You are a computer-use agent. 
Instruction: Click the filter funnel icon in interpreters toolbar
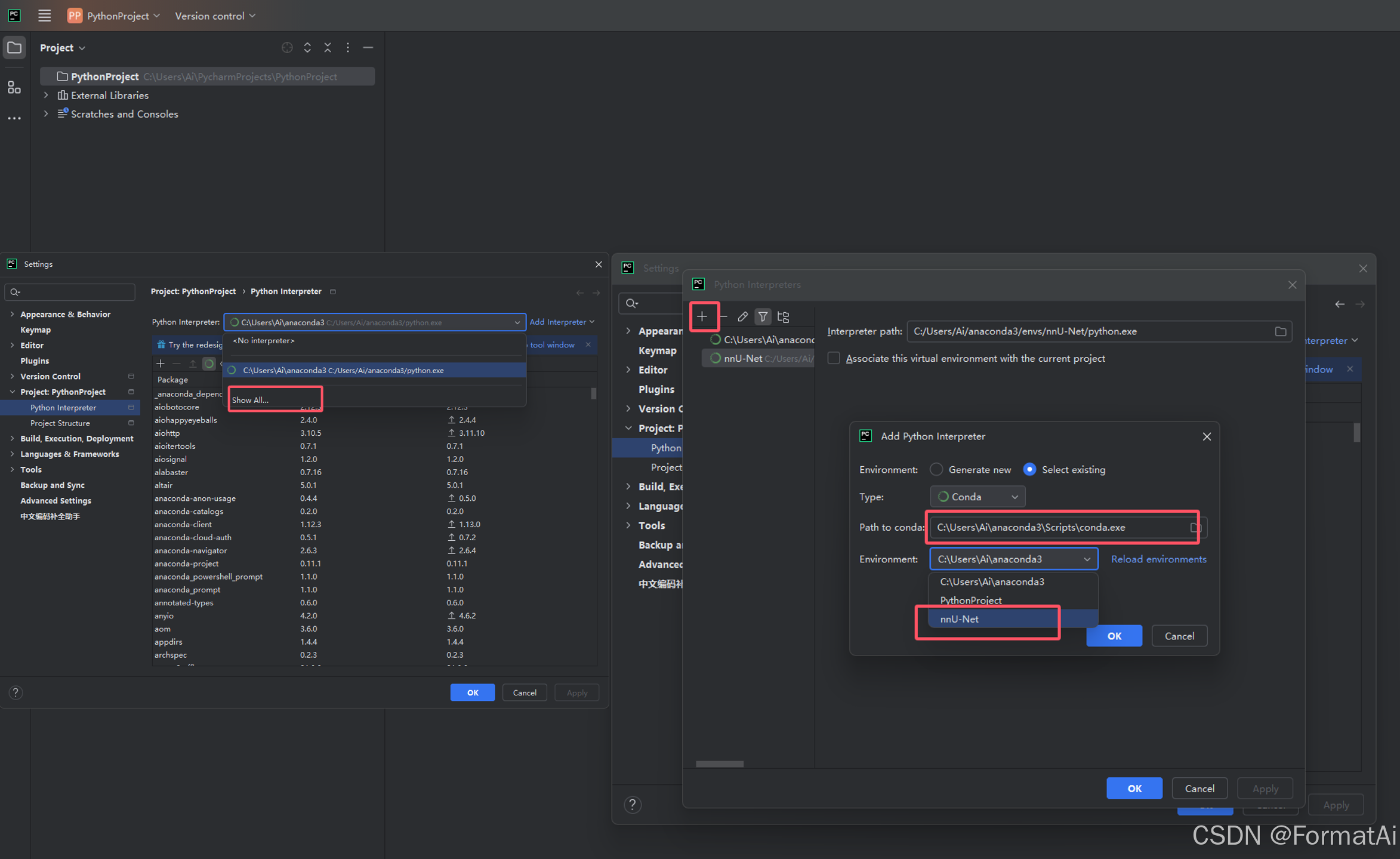[763, 316]
